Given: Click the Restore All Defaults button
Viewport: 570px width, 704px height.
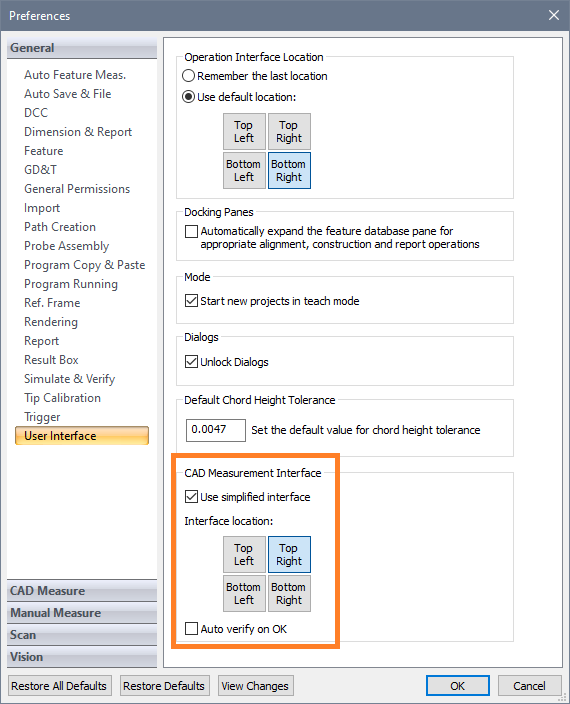Looking at the screenshot, I should [59, 686].
